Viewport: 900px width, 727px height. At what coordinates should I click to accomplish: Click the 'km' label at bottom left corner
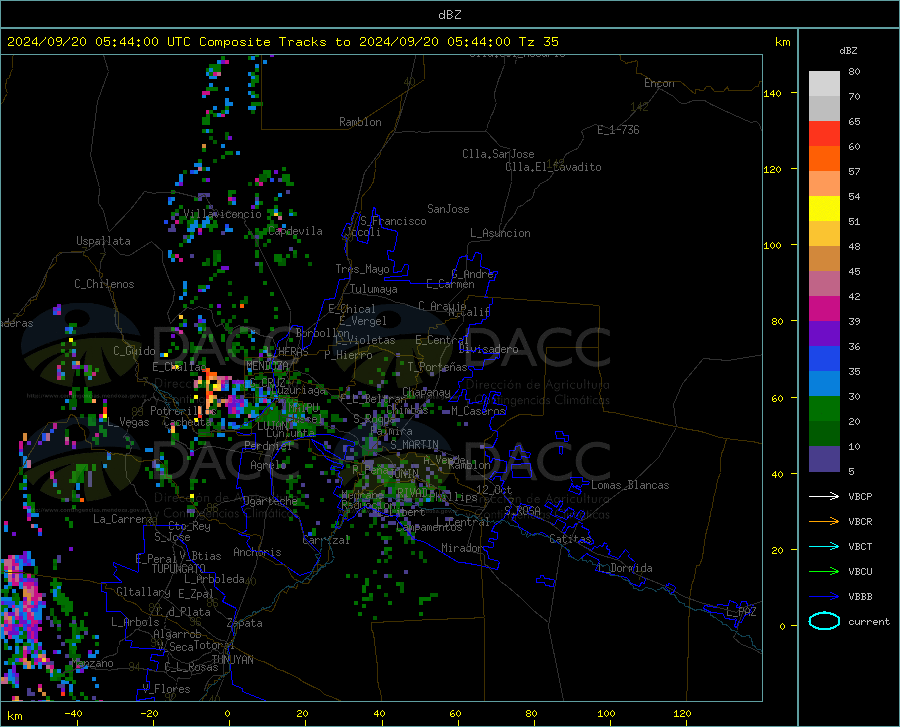click(14, 716)
